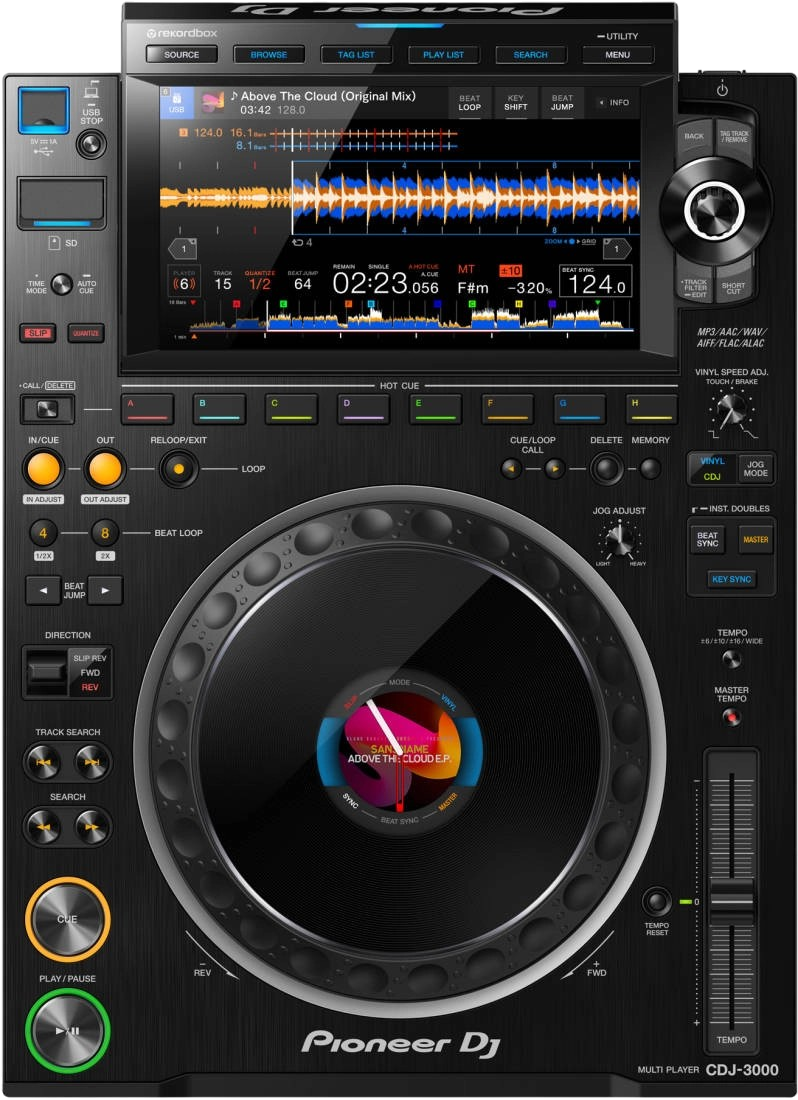The width and height of the screenshot is (798, 1100).
Task: Open the MENU / UTILITY button
Action: pyautogui.click(x=618, y=55)
